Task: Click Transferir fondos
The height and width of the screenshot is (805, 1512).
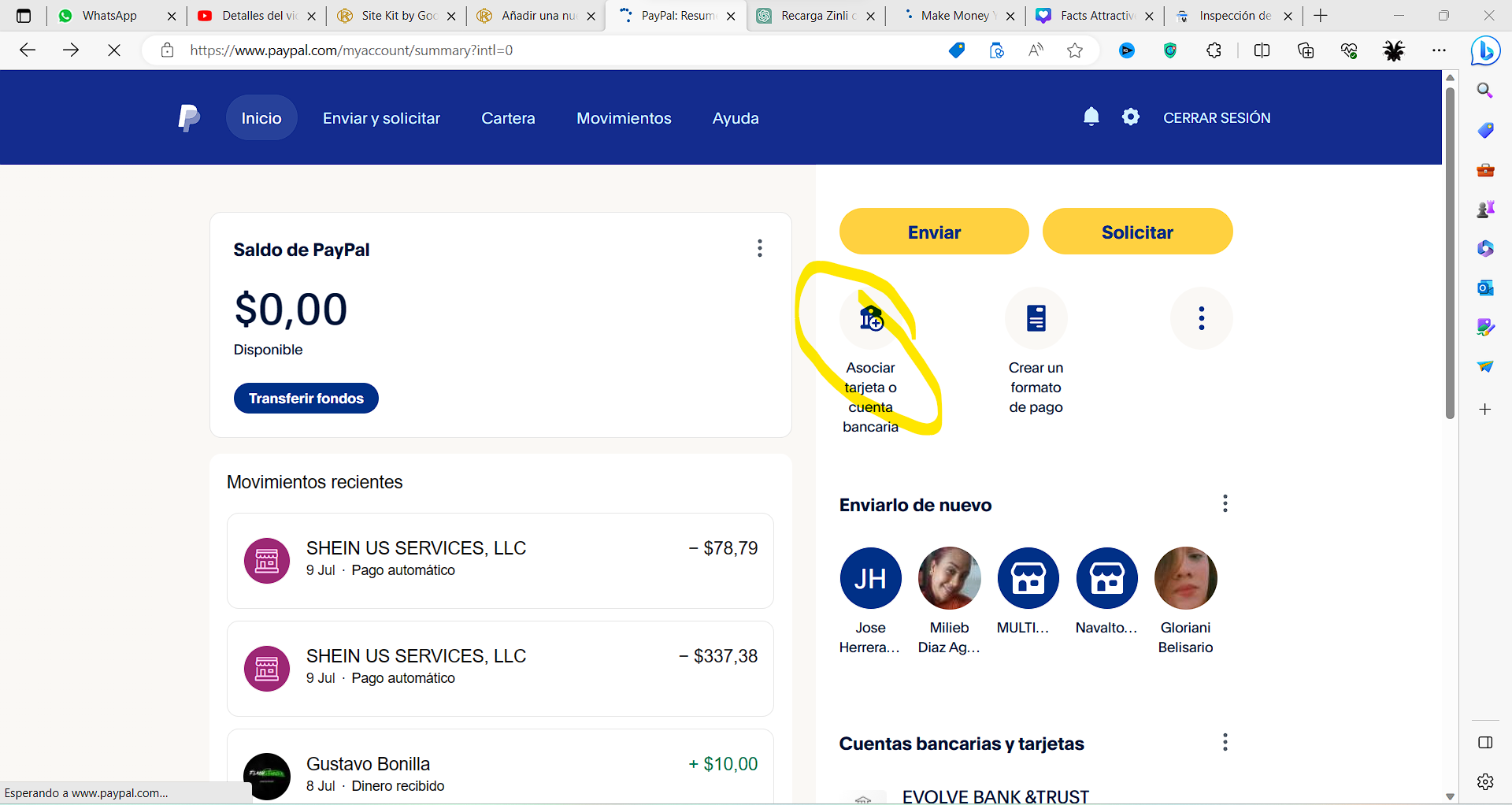Action: pyautogui.click(x=306, y=398)
